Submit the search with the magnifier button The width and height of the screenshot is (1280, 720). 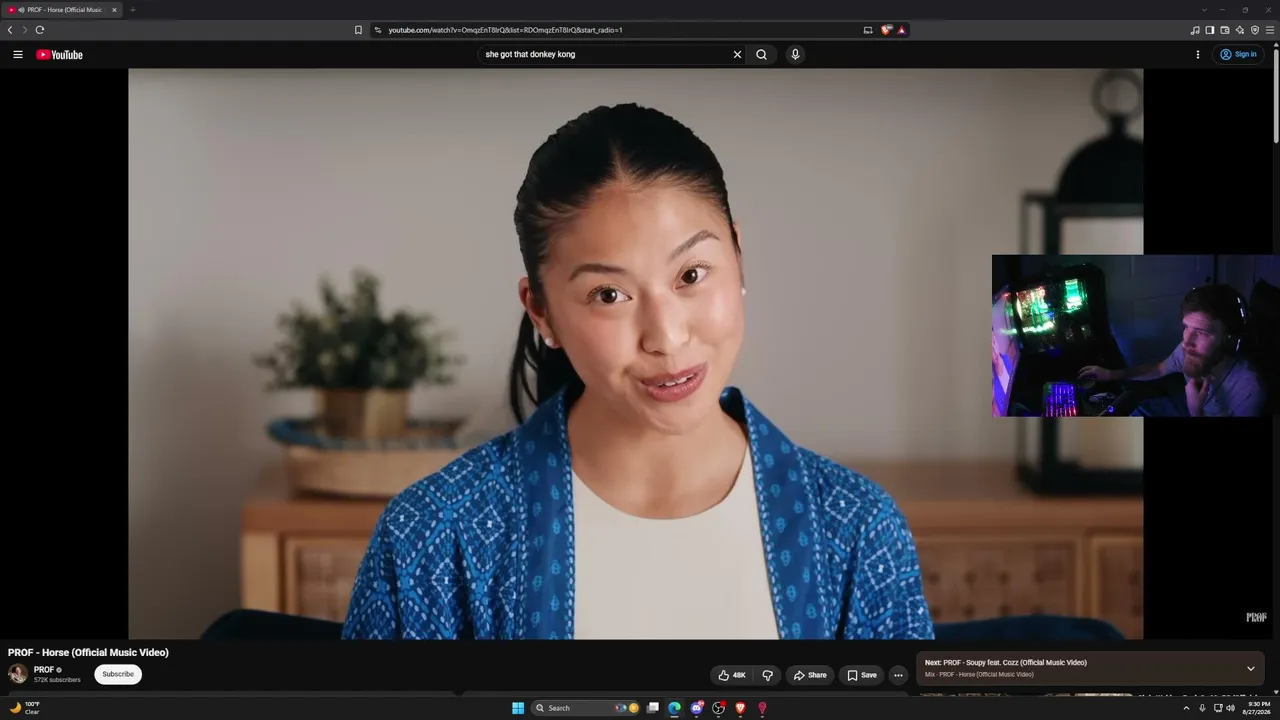[762, 55]
